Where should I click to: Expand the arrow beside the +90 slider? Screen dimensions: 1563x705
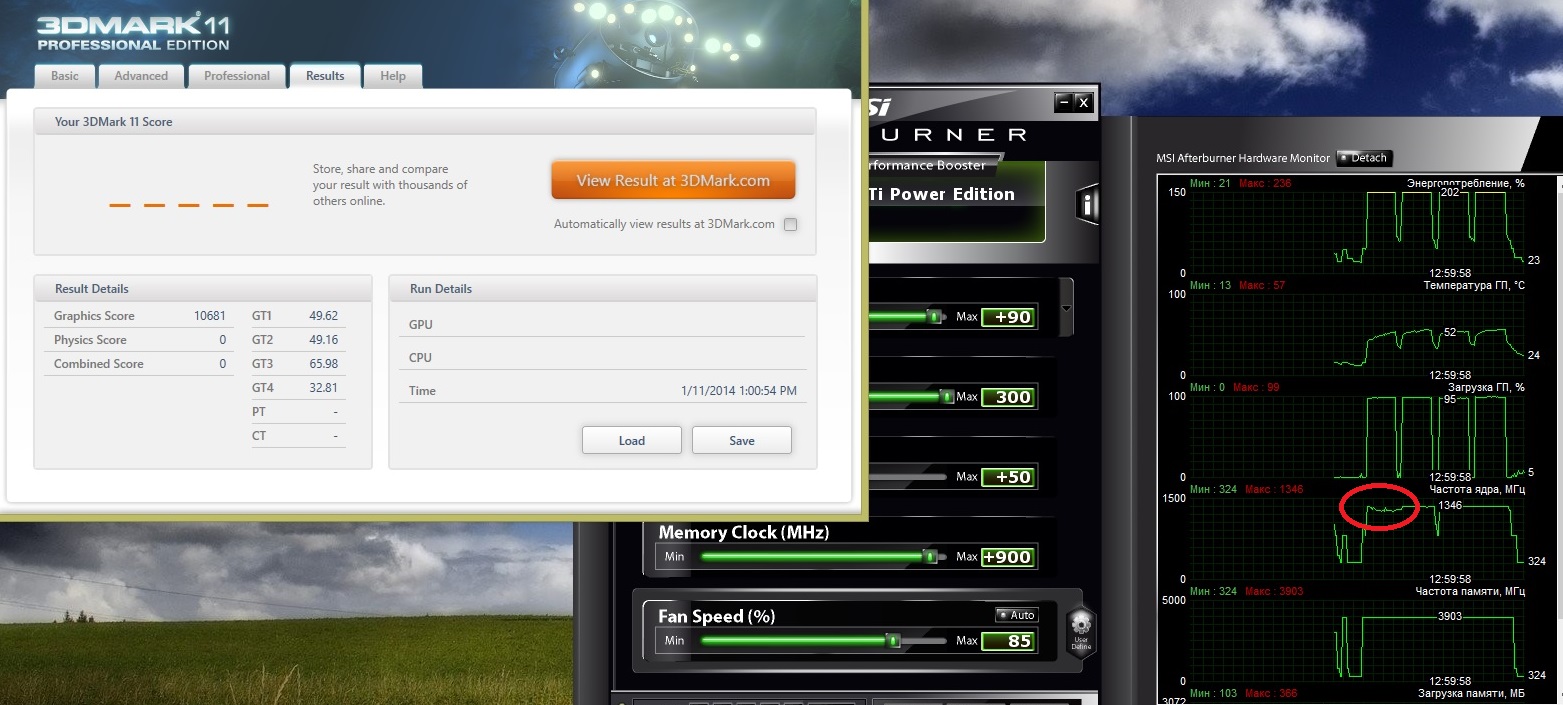1066,308
